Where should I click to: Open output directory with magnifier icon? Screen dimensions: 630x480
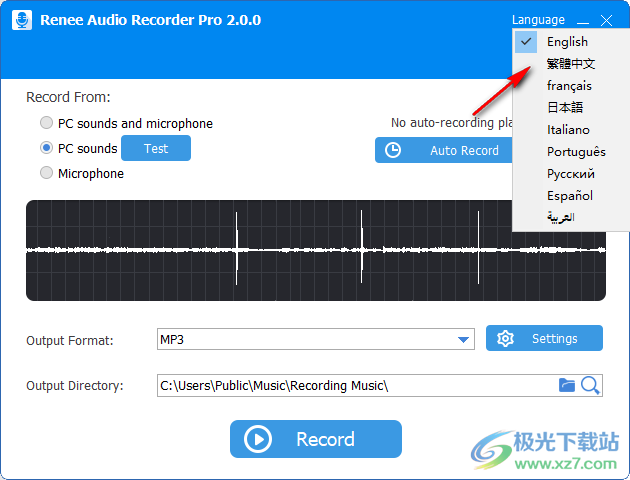[x=590, y=386]
